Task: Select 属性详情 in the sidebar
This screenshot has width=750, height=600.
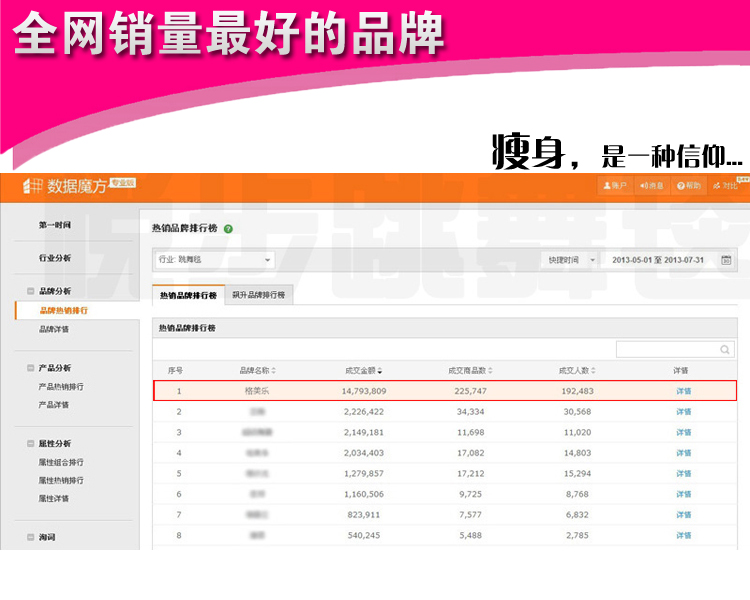Action: [54, 499]
